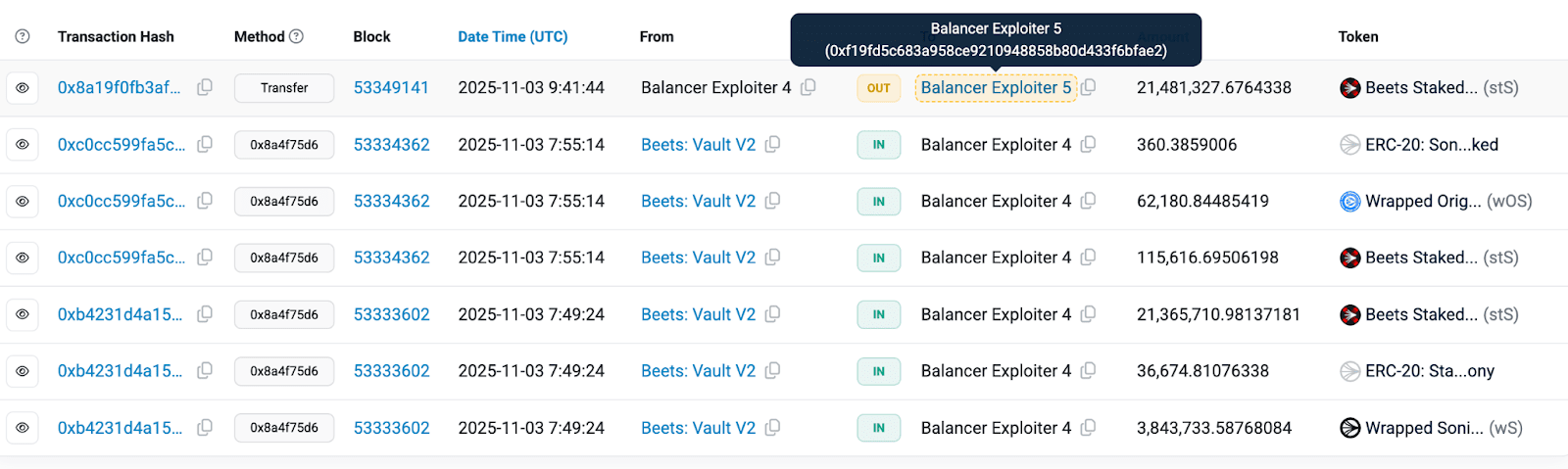Image resolution: width=1568 pixels, height=469 pixels.
Task: Copy transaction hash 0x8a19f0fb3af
Action: (205, 87)
